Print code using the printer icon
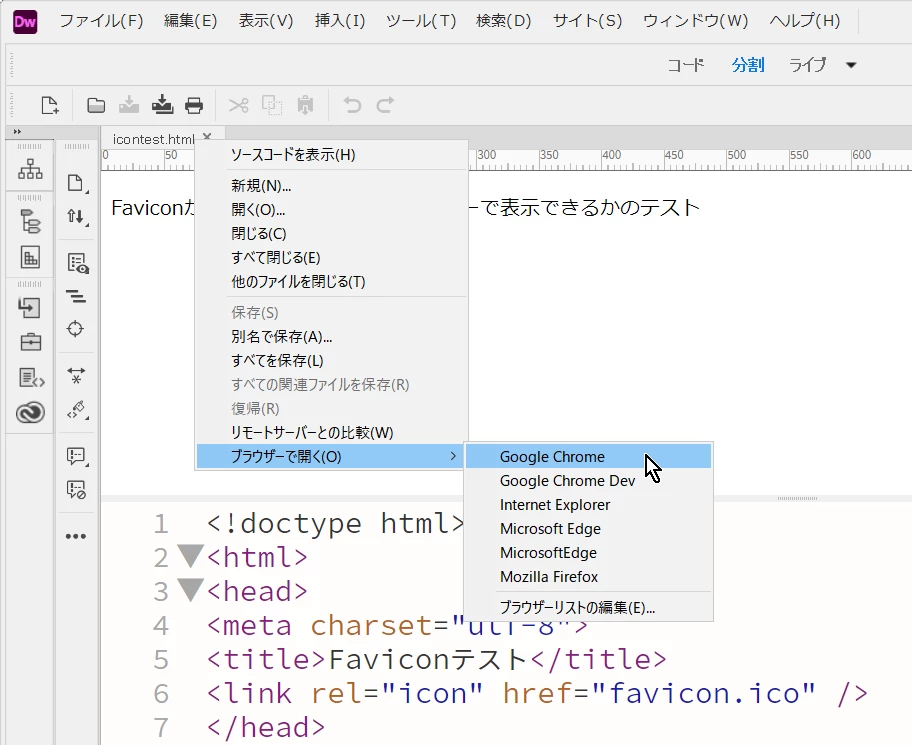This screenshot has height=745, width=912. point(194,105)
